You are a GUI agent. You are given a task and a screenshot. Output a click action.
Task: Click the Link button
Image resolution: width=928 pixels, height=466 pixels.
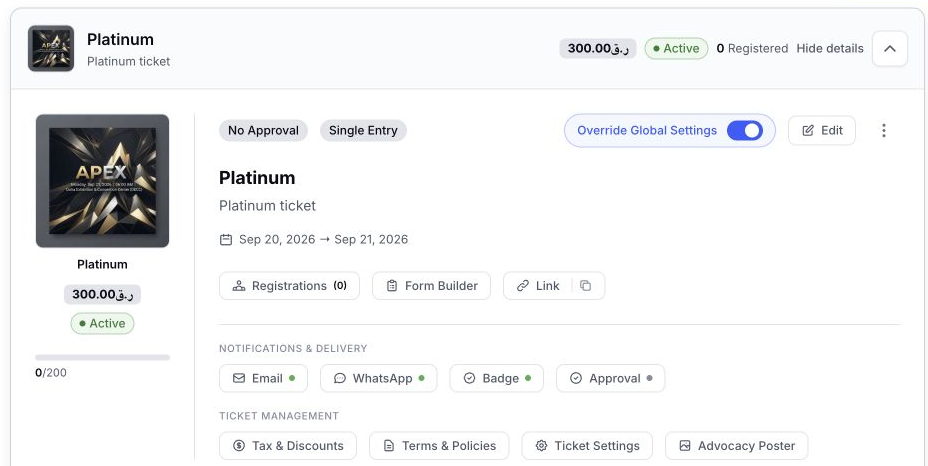tap(538, 285)
